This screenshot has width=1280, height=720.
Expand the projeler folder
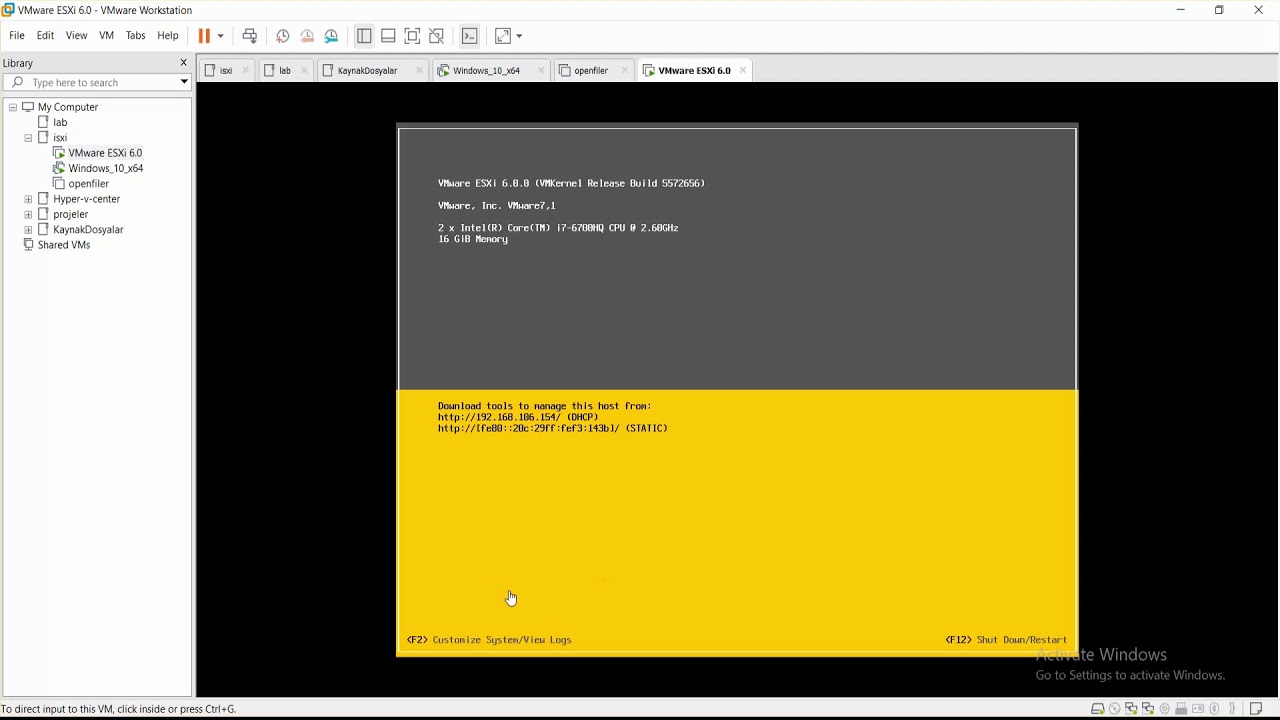click(28, 215)
